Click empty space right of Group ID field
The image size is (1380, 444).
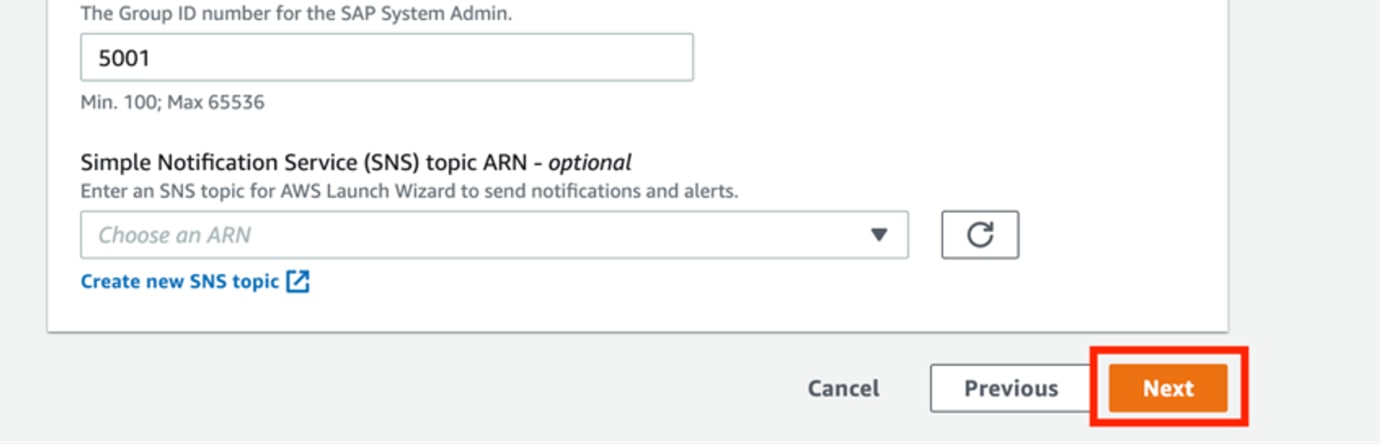coord(950,58)
